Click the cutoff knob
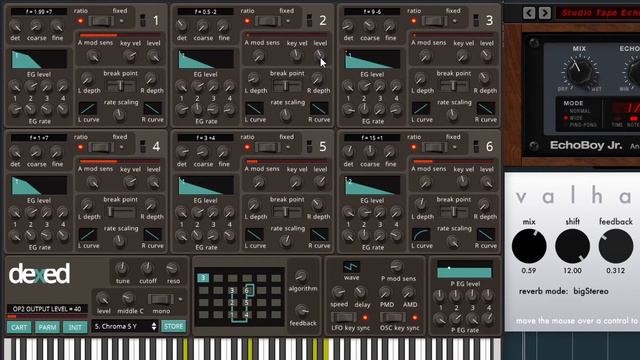This screenshot has height=360, width=640. pyautogui.click(x=147, y=268)
